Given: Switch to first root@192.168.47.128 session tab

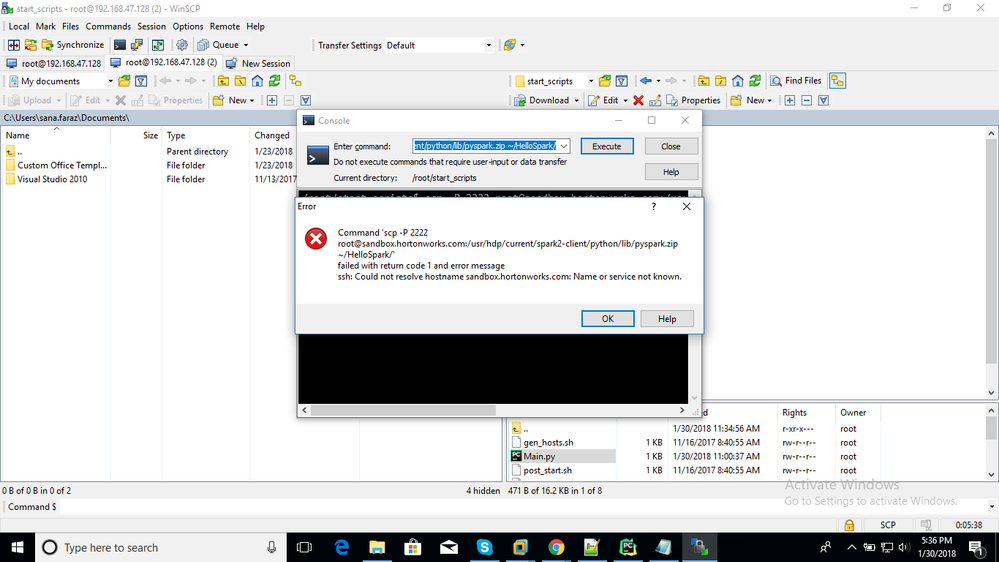Looking at the screenshot, I should pyautogui.click(x=54, y=63).
